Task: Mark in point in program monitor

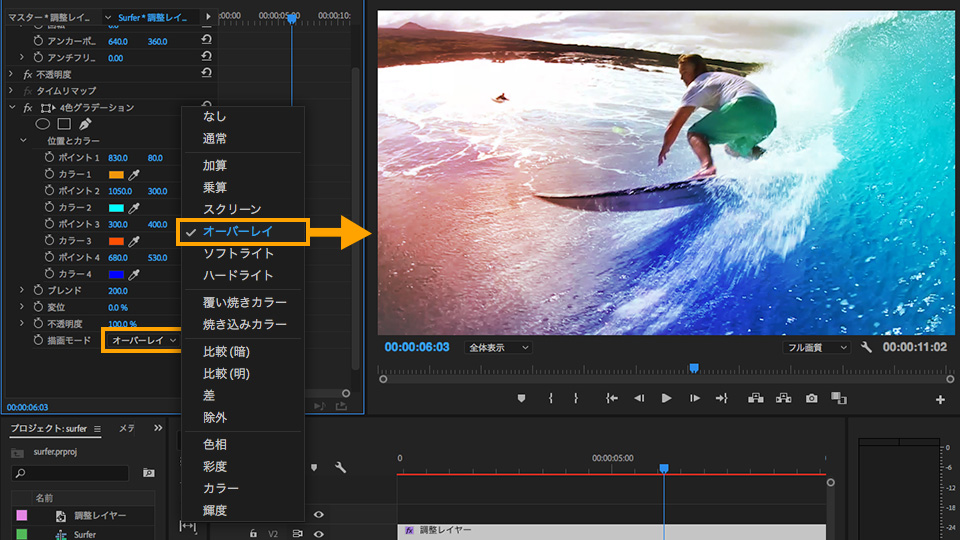Action: click(550, 399)
